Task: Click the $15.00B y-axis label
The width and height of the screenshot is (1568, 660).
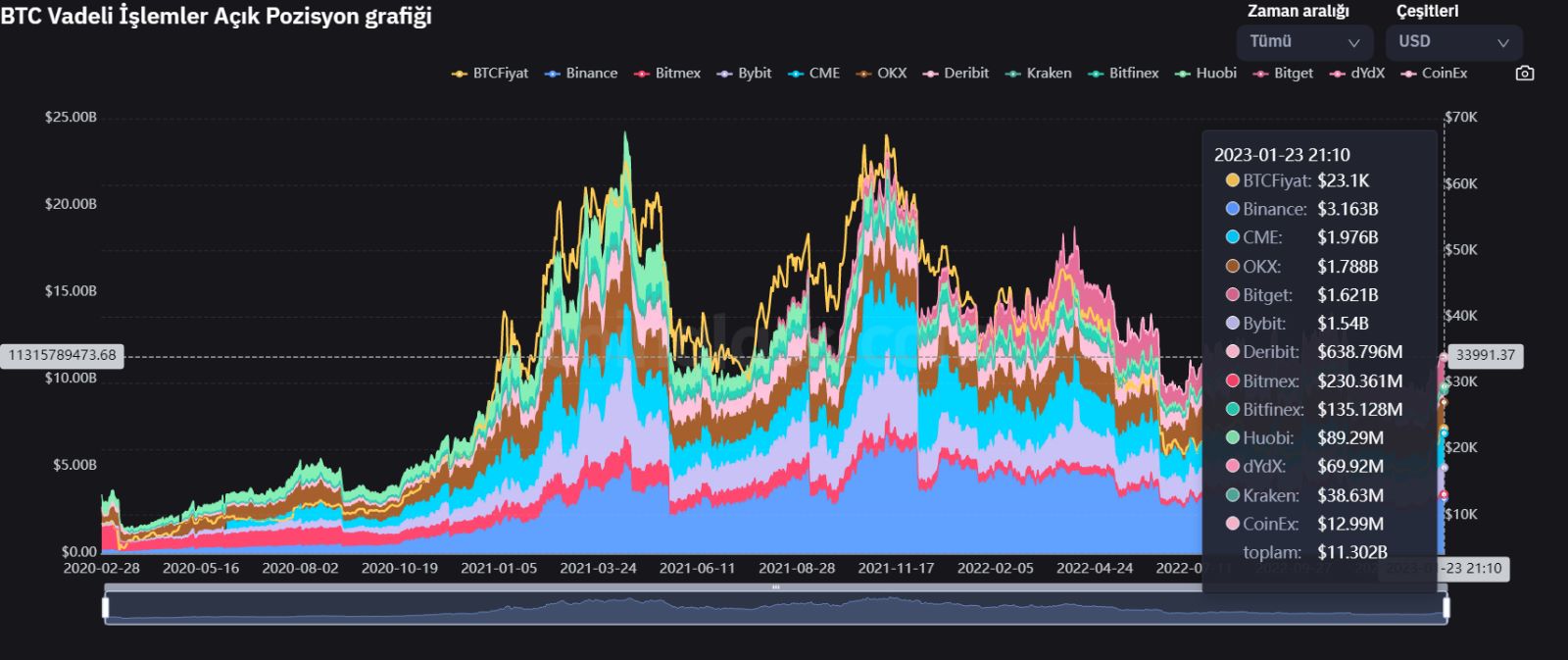Action: click(x=71, y=290)
